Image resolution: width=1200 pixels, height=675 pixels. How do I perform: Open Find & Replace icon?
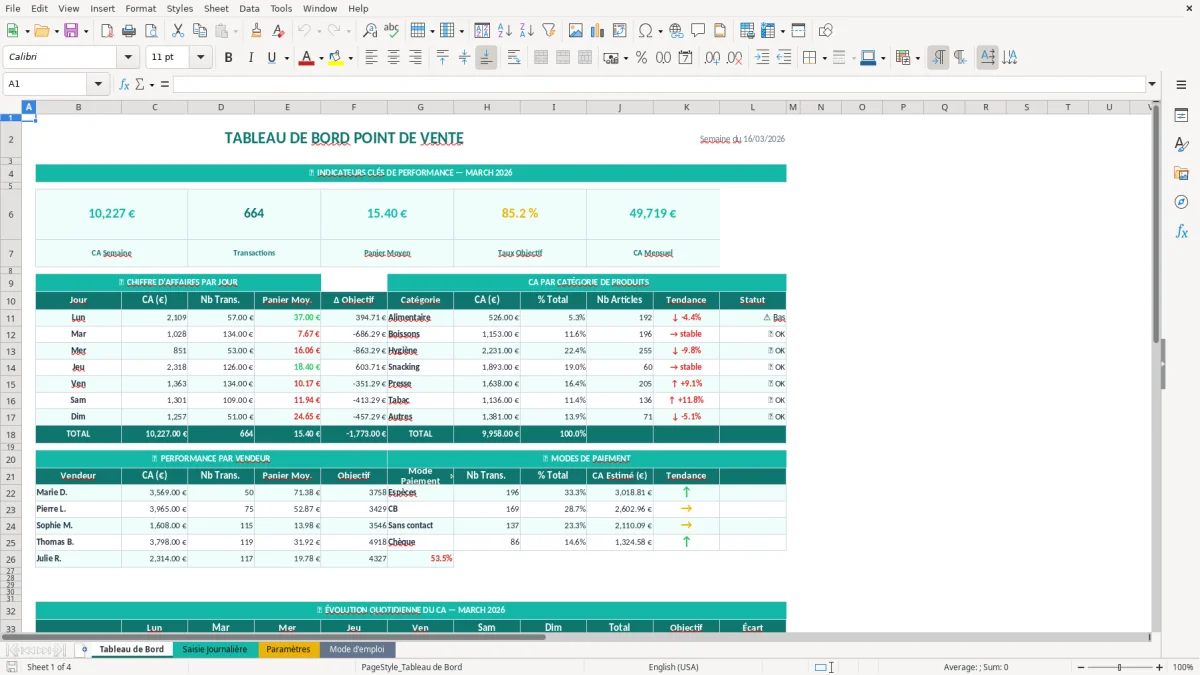(x=370, y=31)
